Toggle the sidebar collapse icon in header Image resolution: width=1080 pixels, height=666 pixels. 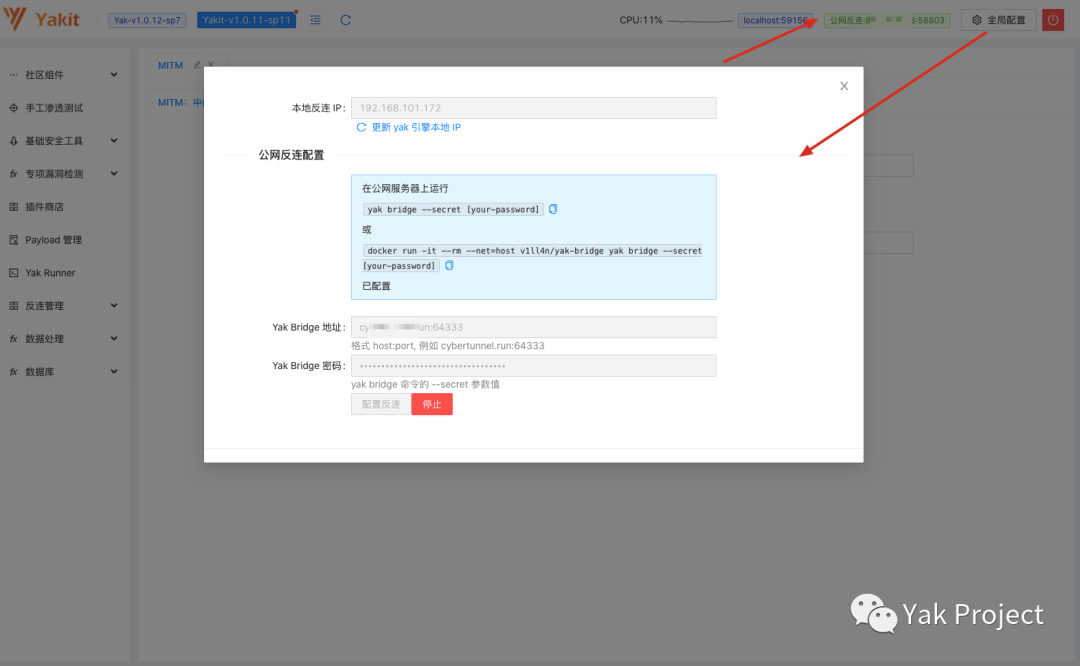tap(315, 20)
